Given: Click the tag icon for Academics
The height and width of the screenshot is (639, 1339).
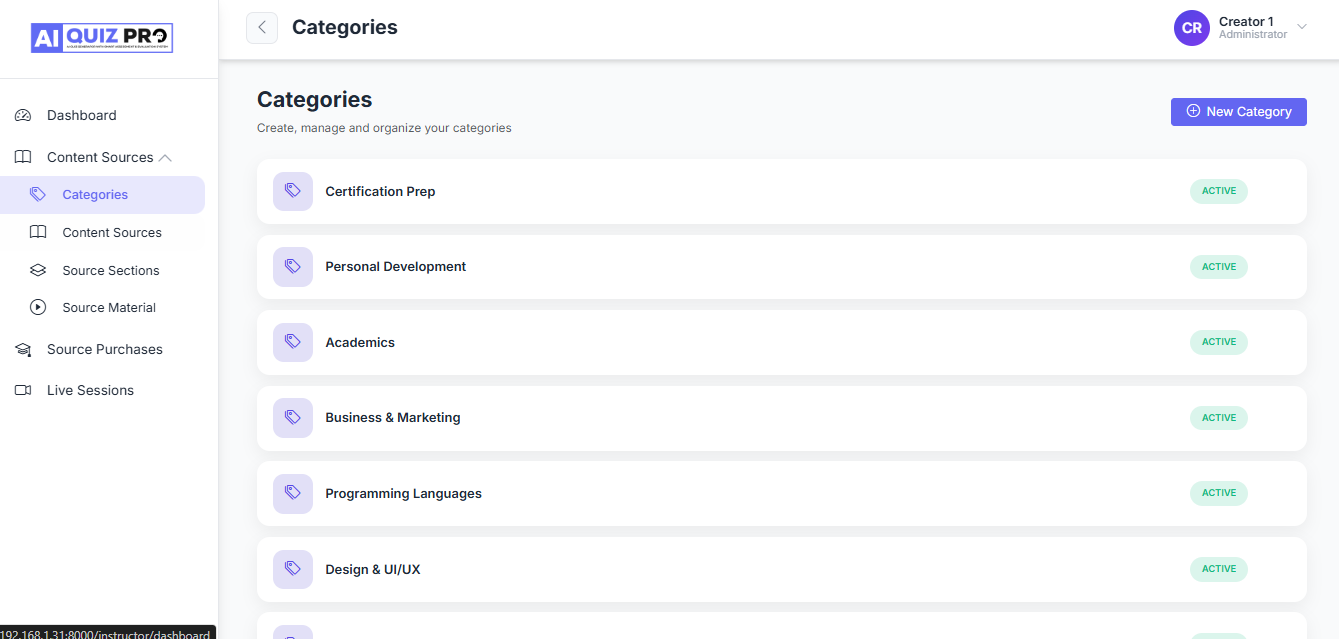Looking at the screenshot, I should click(x=293, y=342).
